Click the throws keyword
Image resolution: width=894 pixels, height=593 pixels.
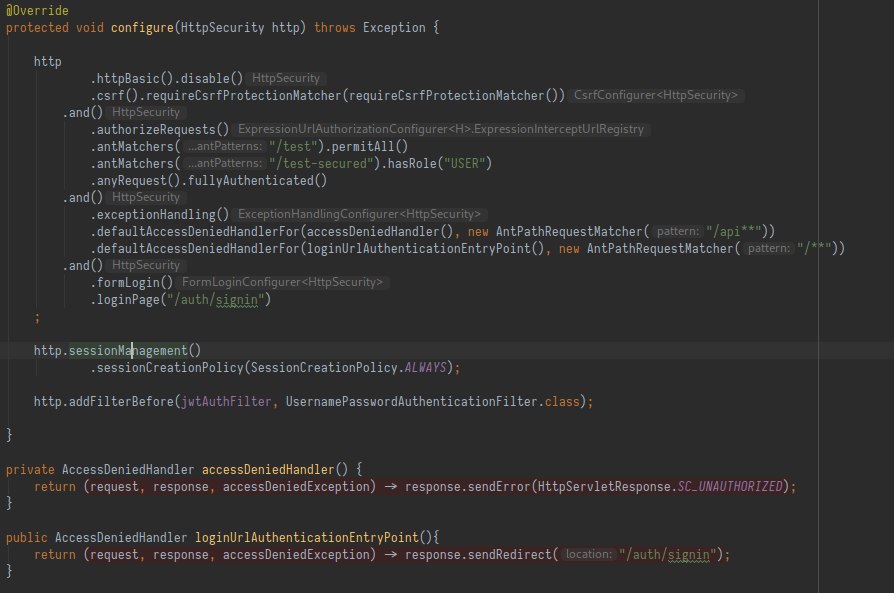click(335, 27)
